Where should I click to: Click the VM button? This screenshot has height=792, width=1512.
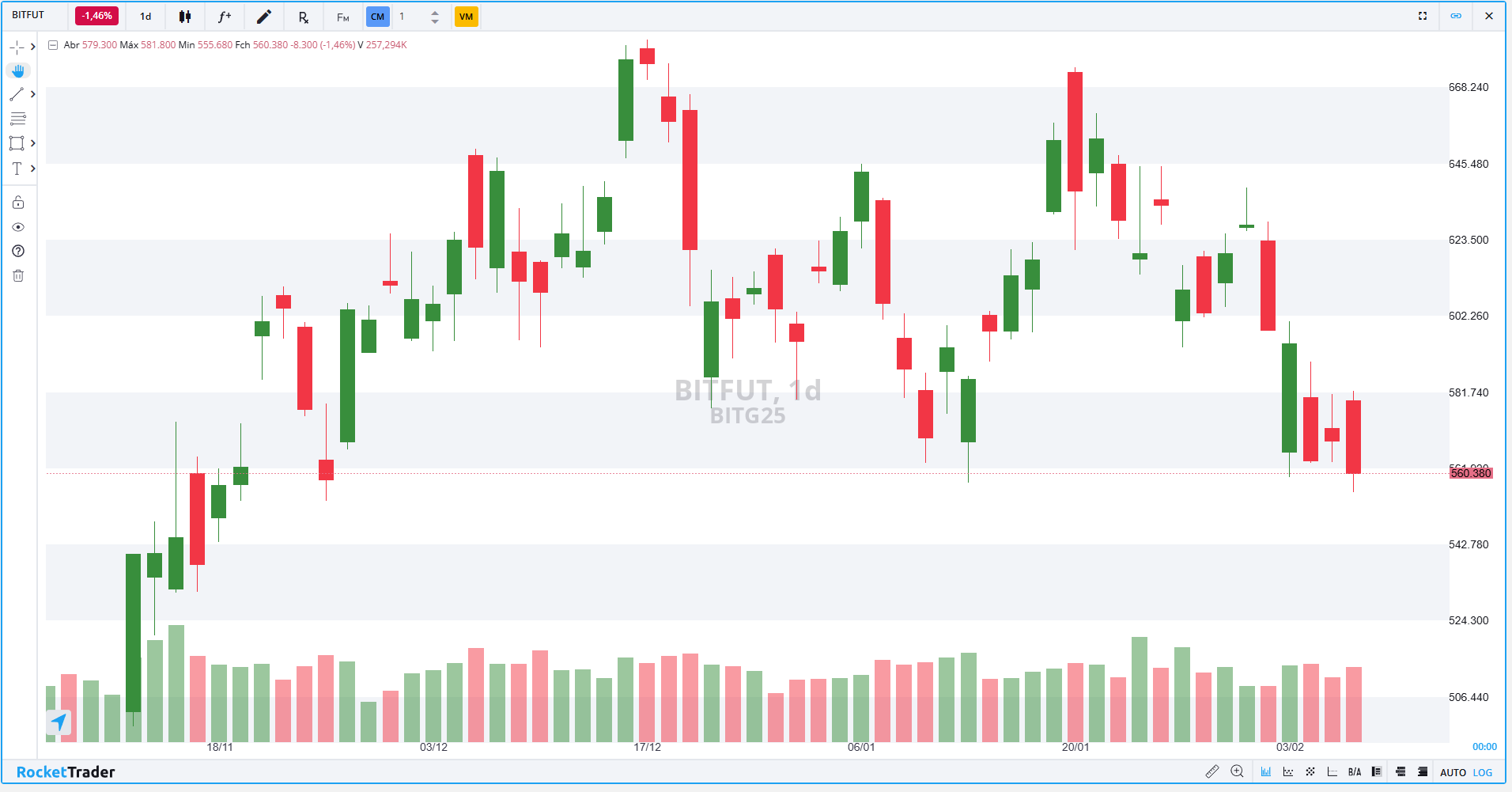point(467,16)
